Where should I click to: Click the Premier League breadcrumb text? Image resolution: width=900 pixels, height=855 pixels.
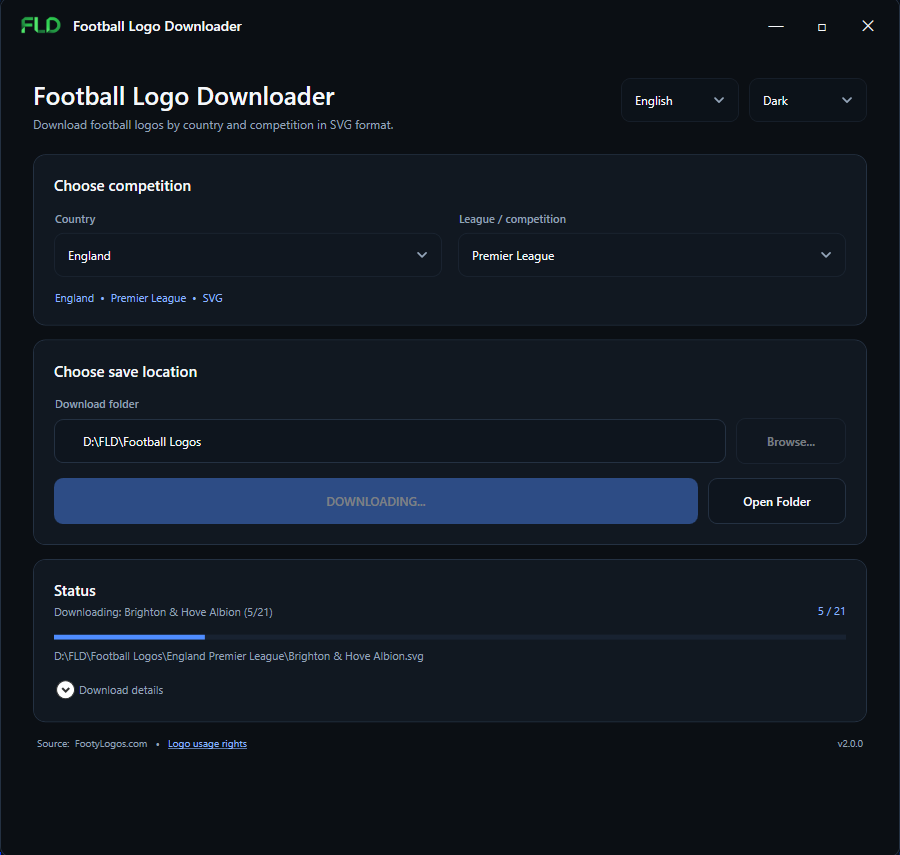pyautogui.click(x=149, y=298)
